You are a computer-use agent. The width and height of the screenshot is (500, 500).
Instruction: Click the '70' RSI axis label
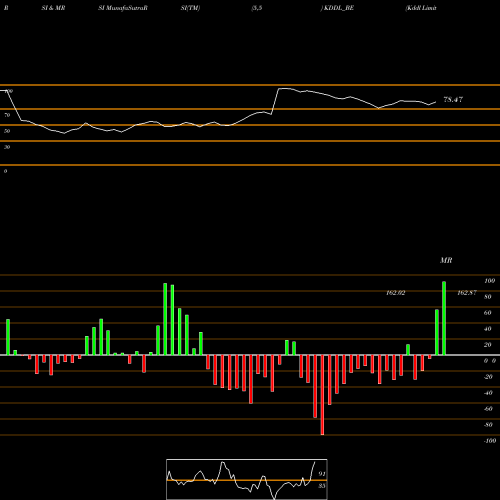tap(7, 115)
